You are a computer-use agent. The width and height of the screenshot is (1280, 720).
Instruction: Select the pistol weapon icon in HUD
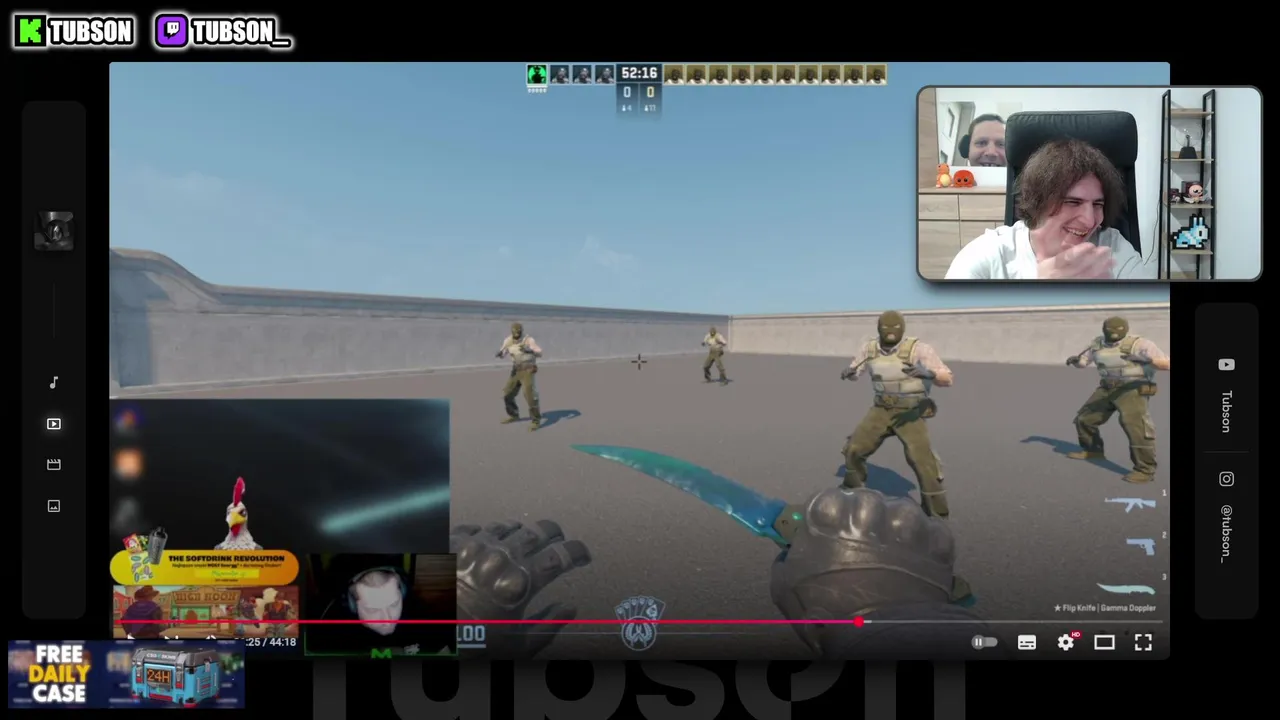pos(1141,546)
